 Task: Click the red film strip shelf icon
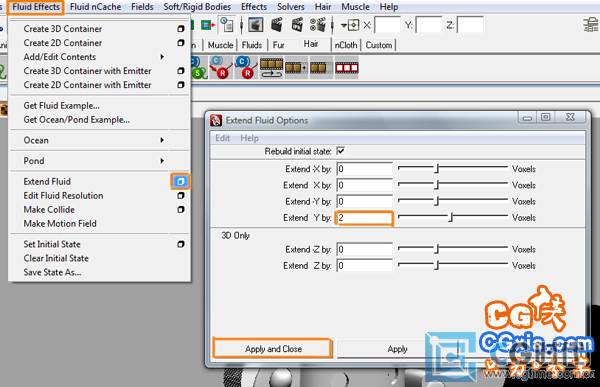pos(347,68)
